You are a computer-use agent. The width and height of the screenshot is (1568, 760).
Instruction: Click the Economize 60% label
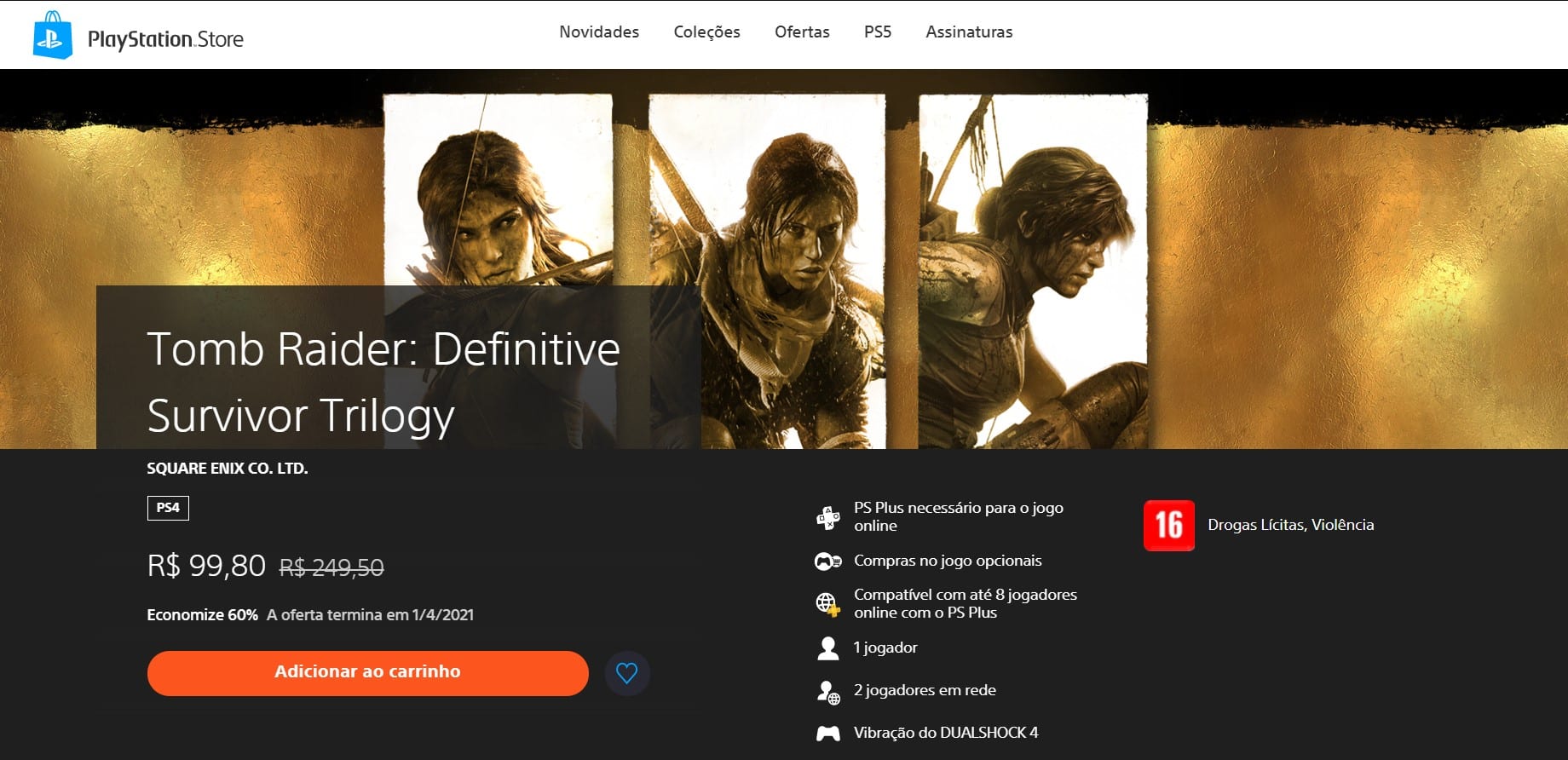(202, 615)
